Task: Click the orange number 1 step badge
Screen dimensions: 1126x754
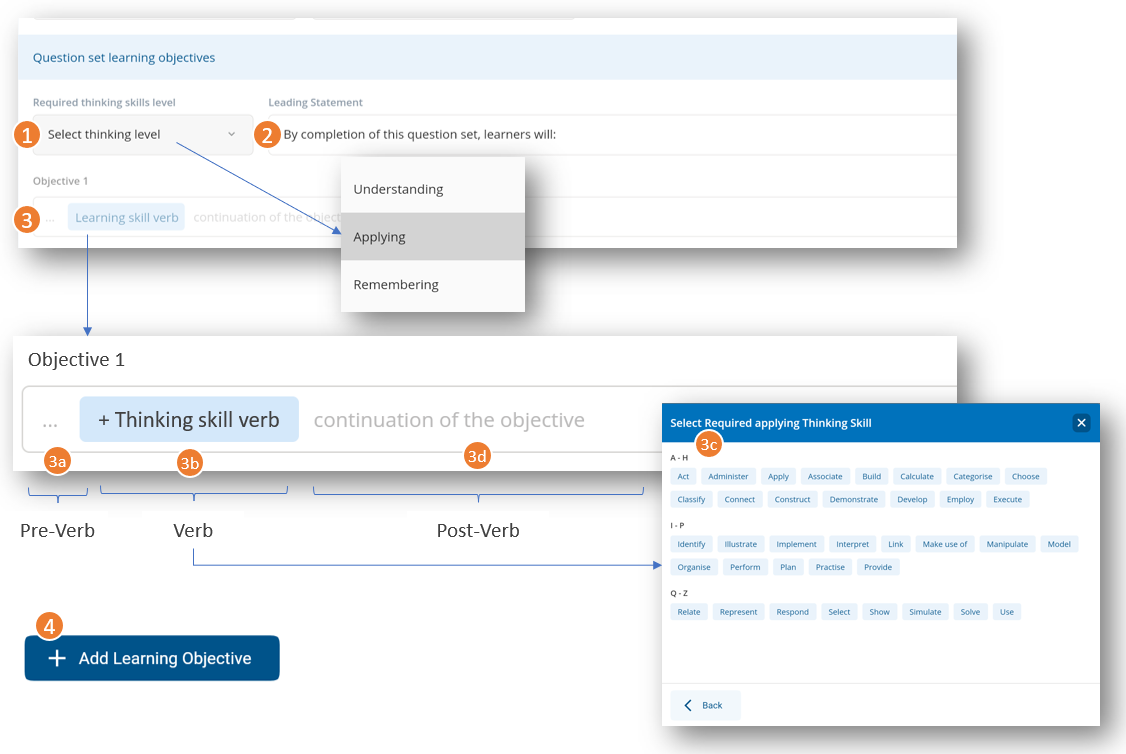Action: click(27, 135)
